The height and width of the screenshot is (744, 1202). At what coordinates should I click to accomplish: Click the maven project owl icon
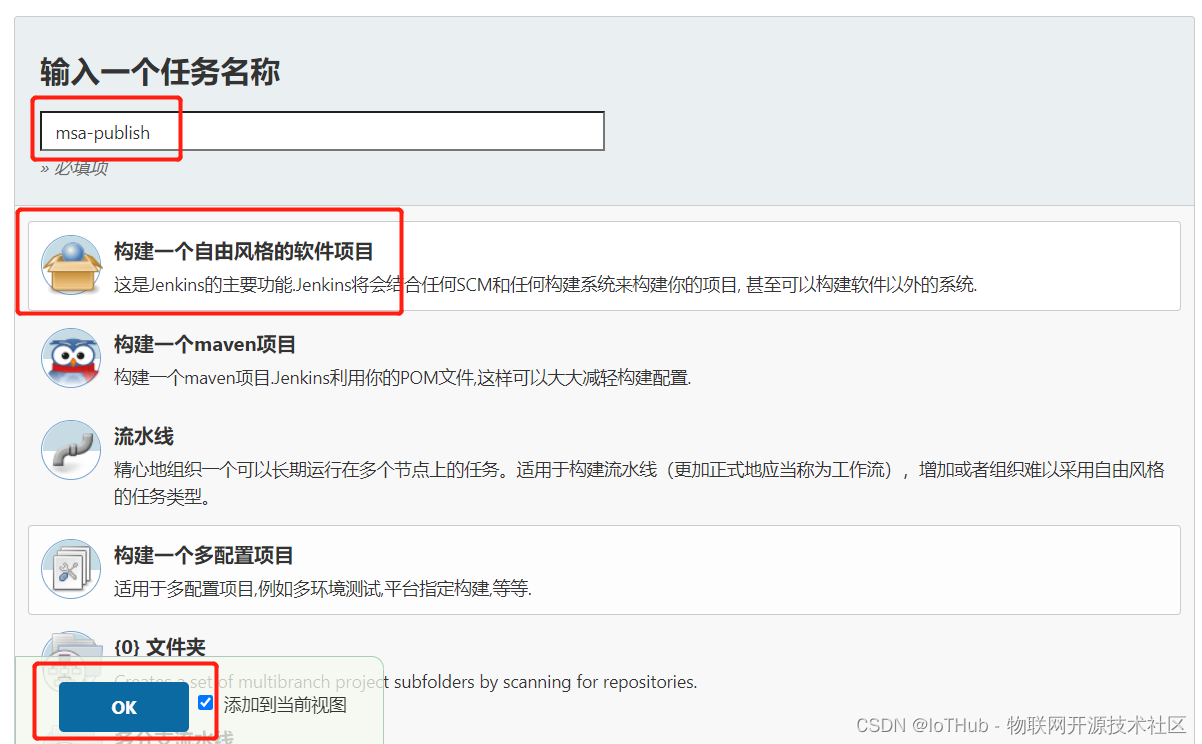(71, 358)
